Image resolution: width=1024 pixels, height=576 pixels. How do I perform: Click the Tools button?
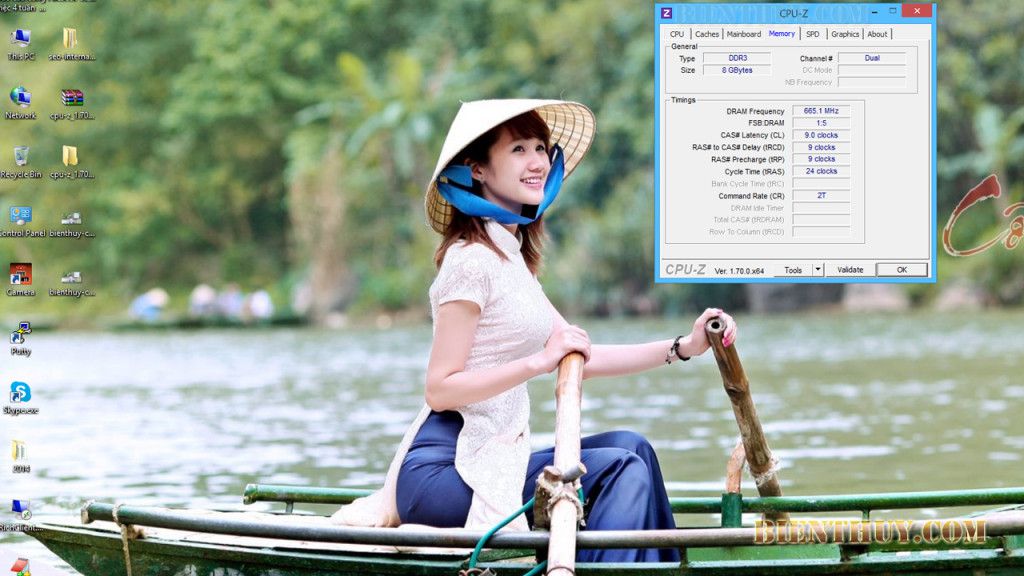pos(793,270)
